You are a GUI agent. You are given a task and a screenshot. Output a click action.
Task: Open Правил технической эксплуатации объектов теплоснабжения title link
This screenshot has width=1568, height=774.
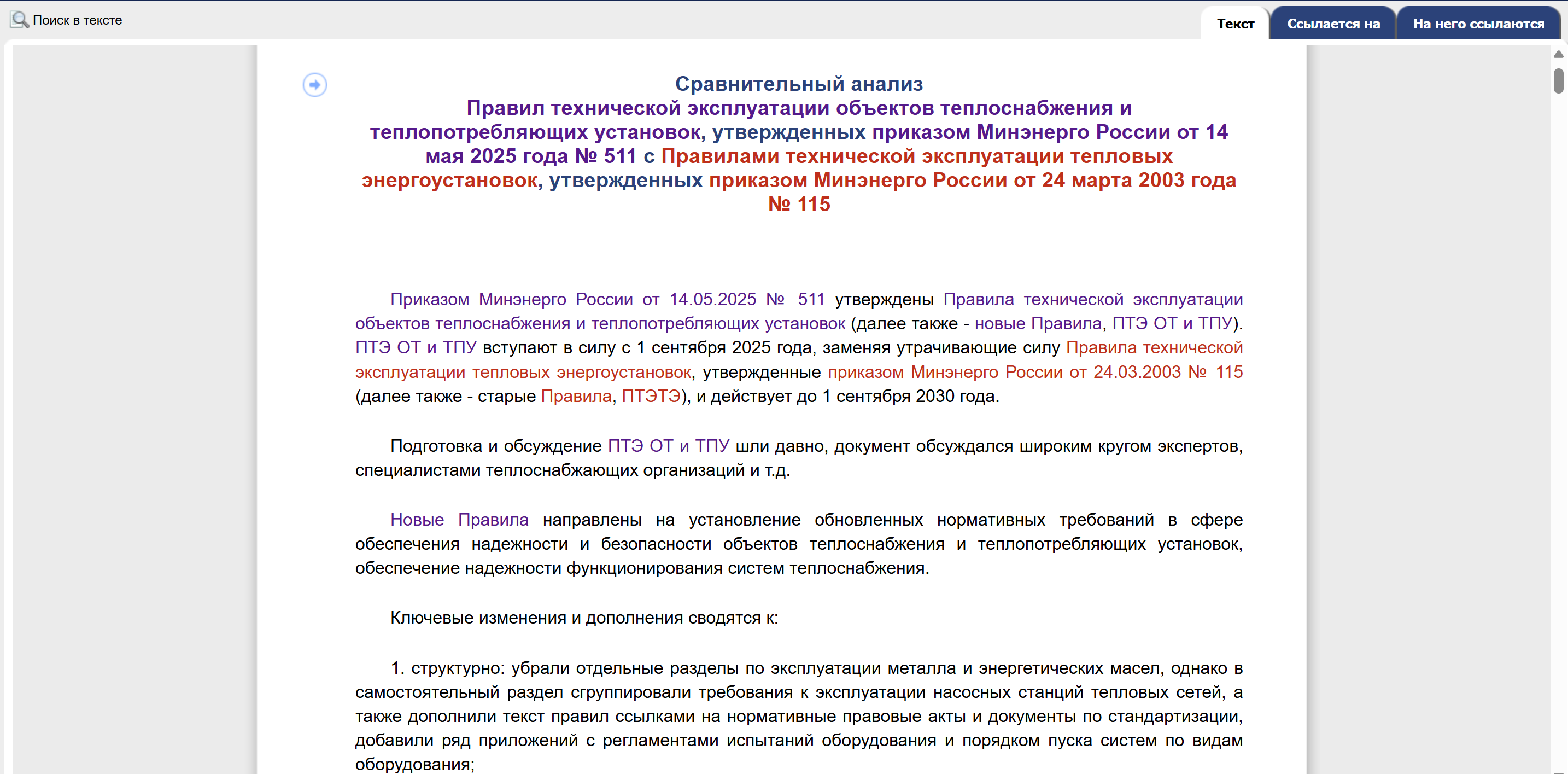(799, 108)
